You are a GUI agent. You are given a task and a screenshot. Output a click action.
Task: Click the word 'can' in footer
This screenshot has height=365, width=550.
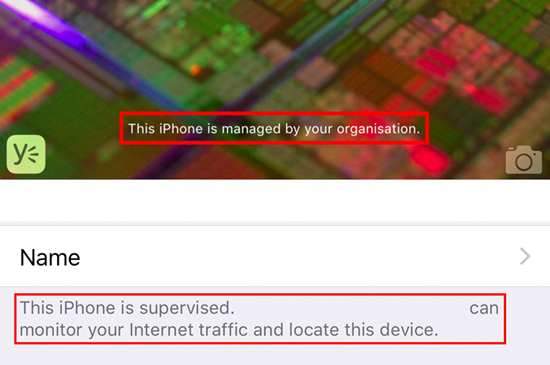(484, 309)
